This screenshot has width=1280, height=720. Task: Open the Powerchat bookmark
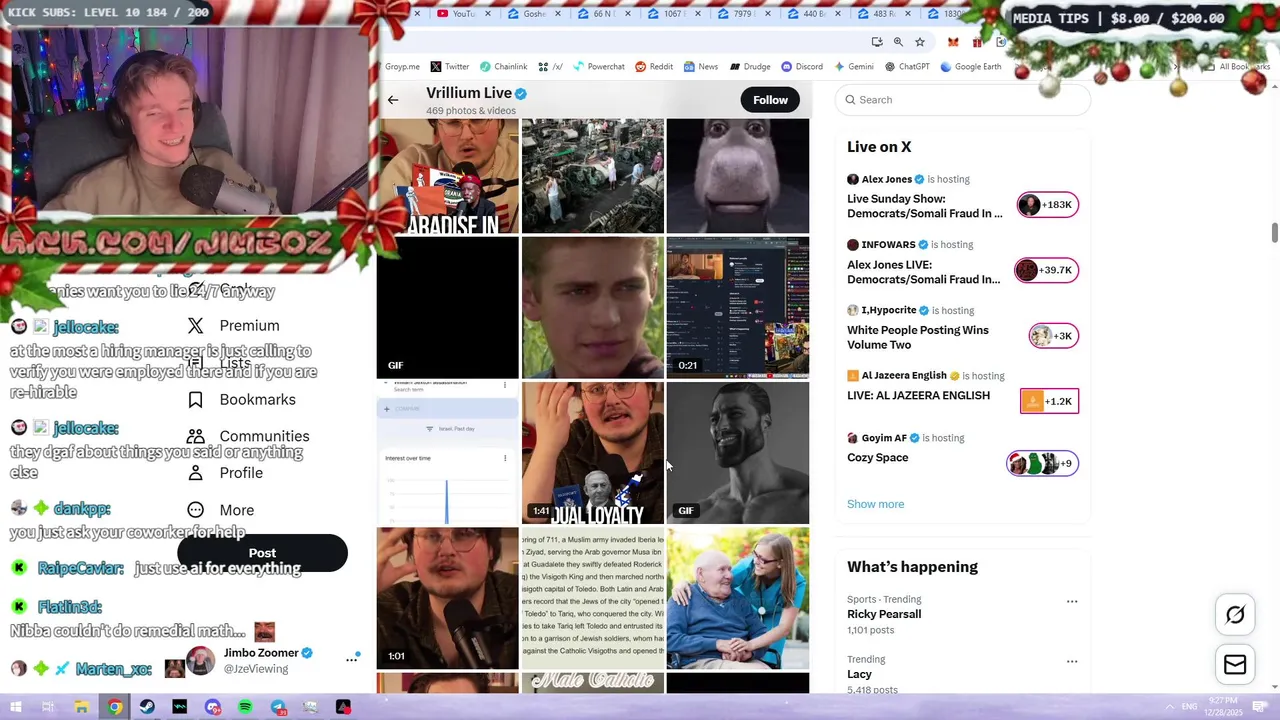[x=598, y=67]
